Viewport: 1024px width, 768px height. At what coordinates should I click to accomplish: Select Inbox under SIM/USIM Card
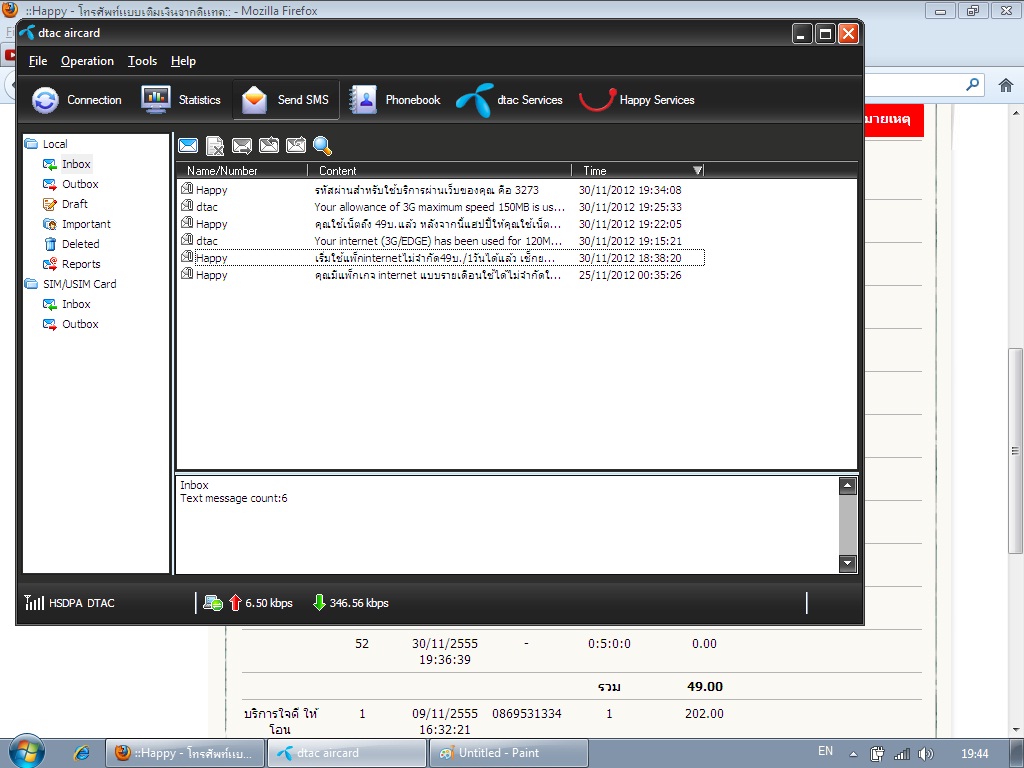click(x=67, y=304)
